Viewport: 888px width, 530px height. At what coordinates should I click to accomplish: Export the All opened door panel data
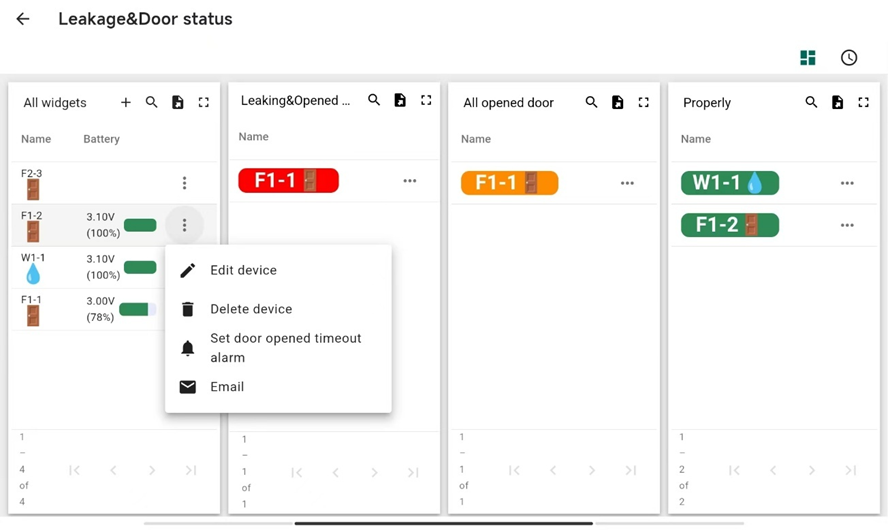(x=618, y=102)
